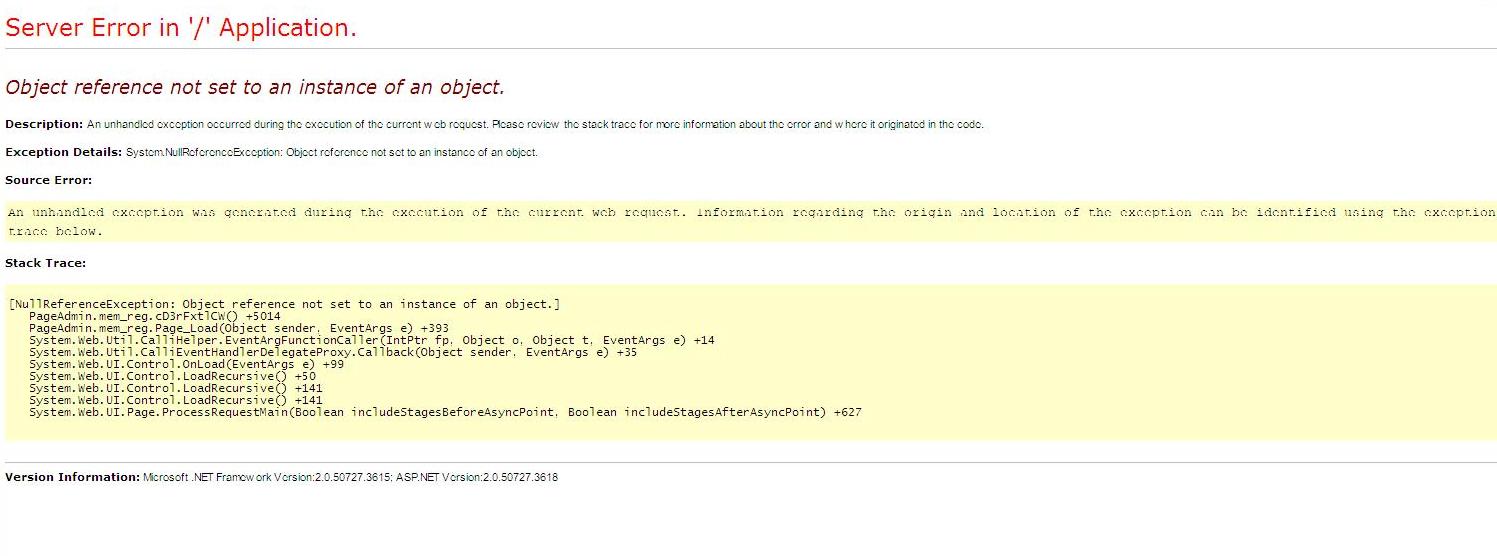
Task: Click the bold 'Exception Details:' label
Action: pyautogui.click(x=63, y=152)
